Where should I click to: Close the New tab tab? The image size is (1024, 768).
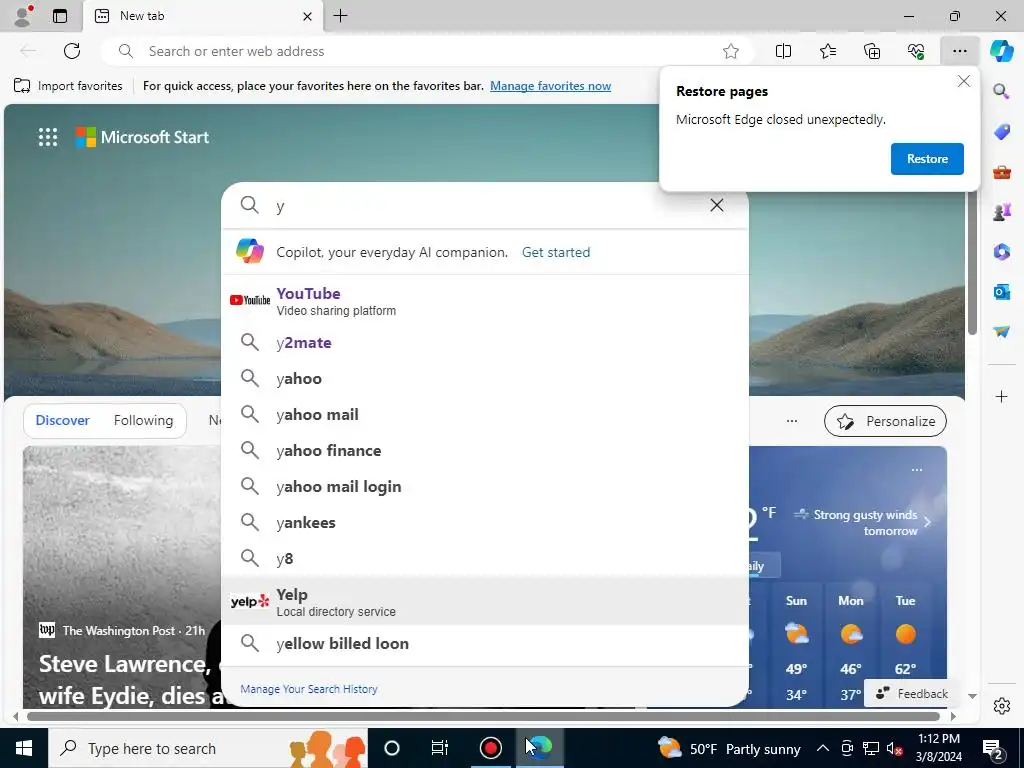coord(307,16)
